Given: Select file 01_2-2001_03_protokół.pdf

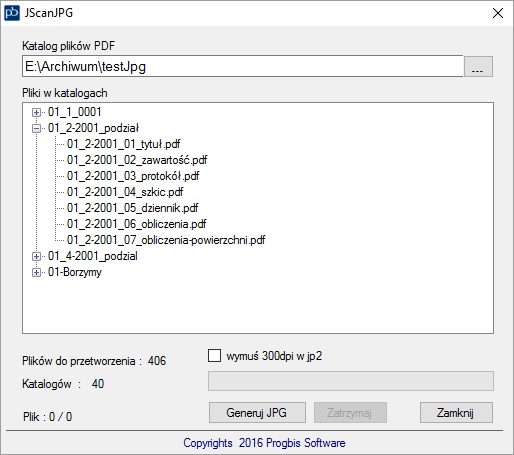Looking at the screenshot, I should click(x=133, y=176).
